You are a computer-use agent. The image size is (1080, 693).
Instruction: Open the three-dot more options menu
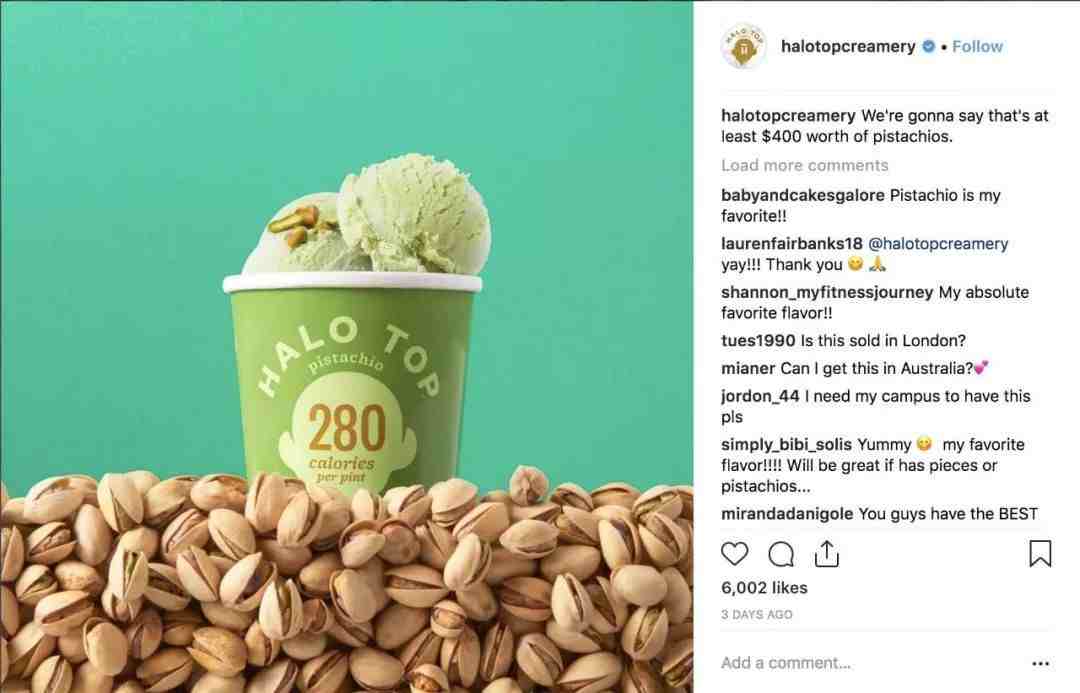pyautogui.click(x=1040, y=663)
